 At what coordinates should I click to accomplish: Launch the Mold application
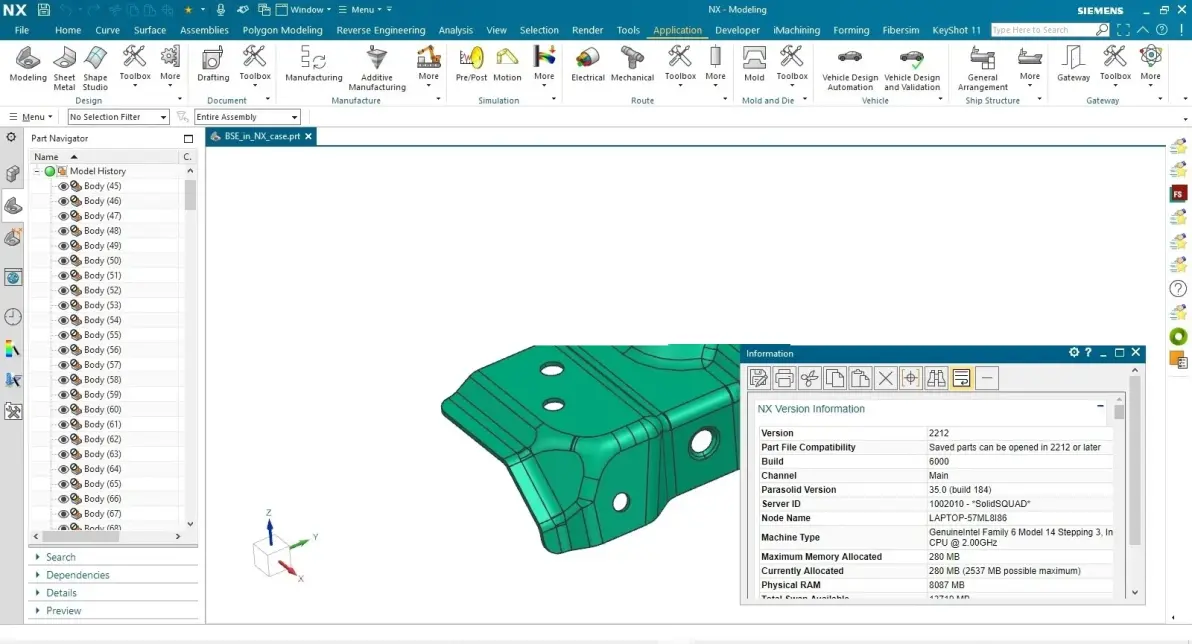754,64
